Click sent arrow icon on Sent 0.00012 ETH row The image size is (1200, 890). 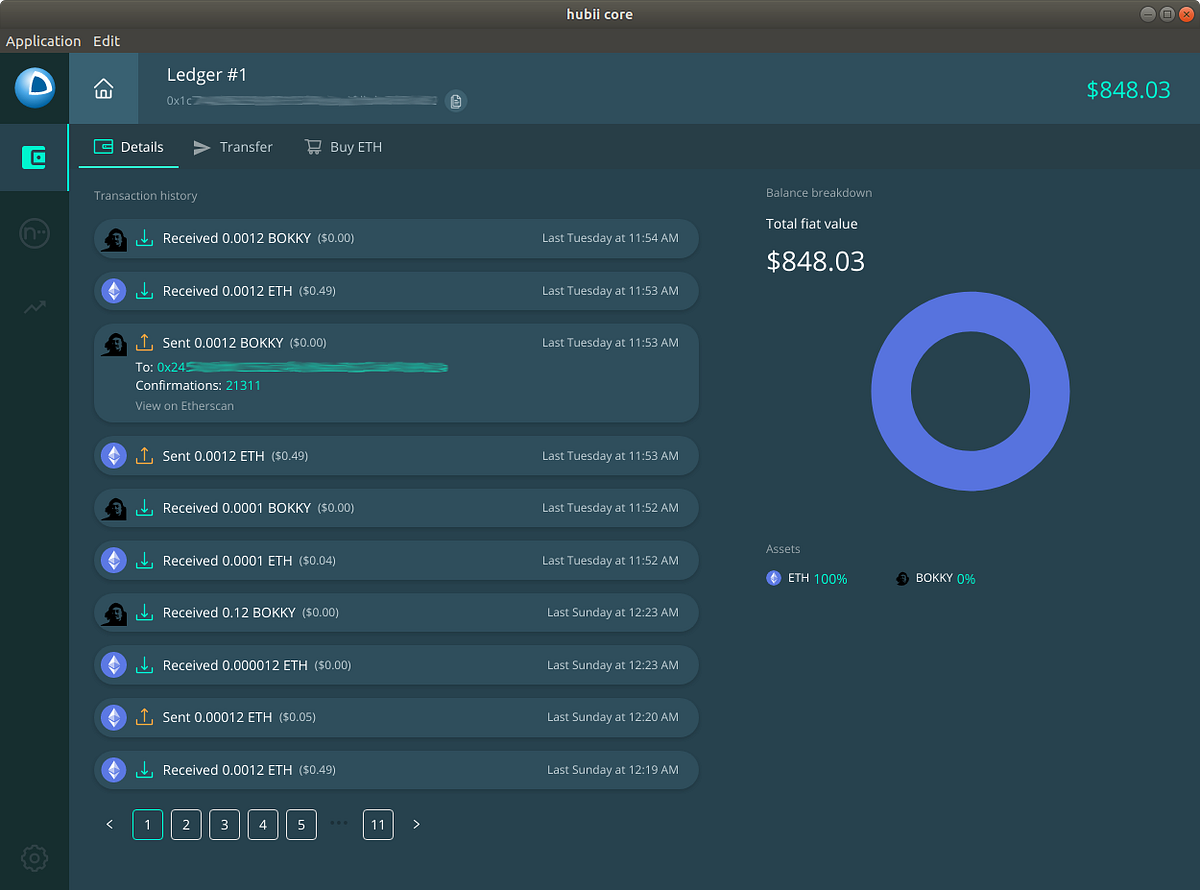(x=145, y=717)
